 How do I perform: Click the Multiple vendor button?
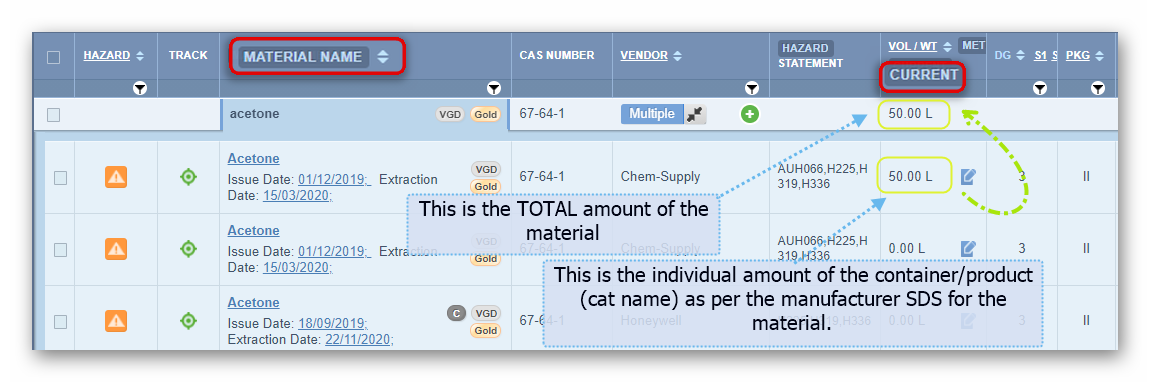click(x=652, y=114)
